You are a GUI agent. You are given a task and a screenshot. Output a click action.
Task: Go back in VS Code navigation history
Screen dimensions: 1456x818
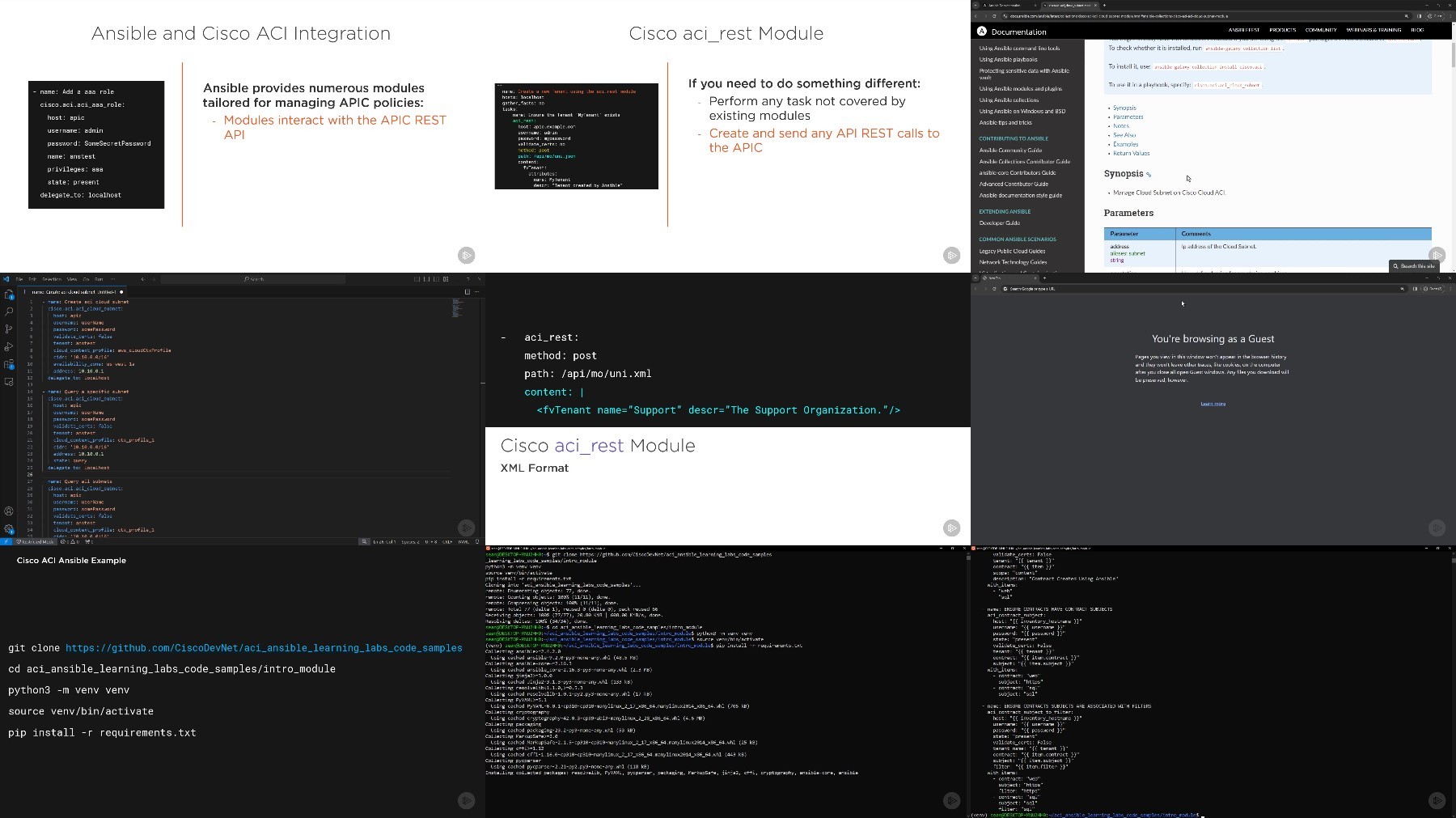(142, 279)
